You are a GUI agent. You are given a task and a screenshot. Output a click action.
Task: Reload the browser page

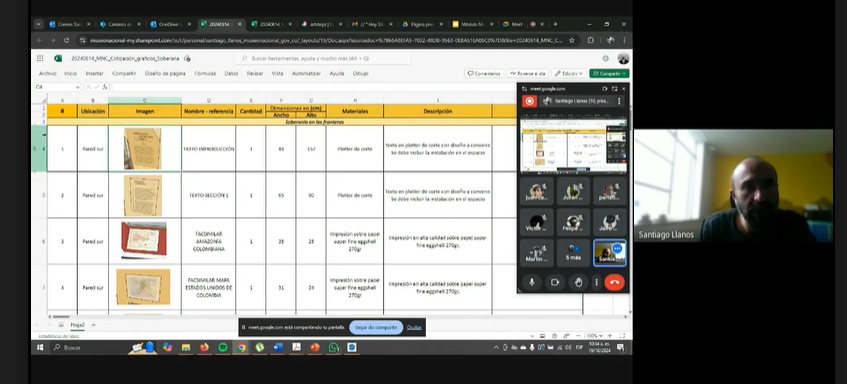coord(66,40)
